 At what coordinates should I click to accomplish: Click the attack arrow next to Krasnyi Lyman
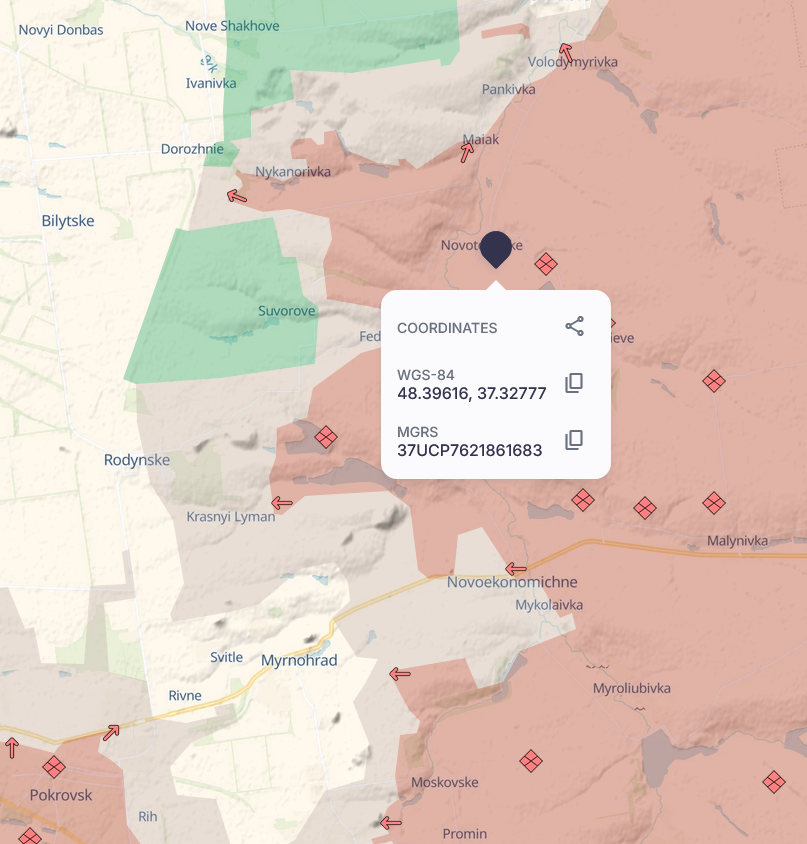tap(282, 503)
